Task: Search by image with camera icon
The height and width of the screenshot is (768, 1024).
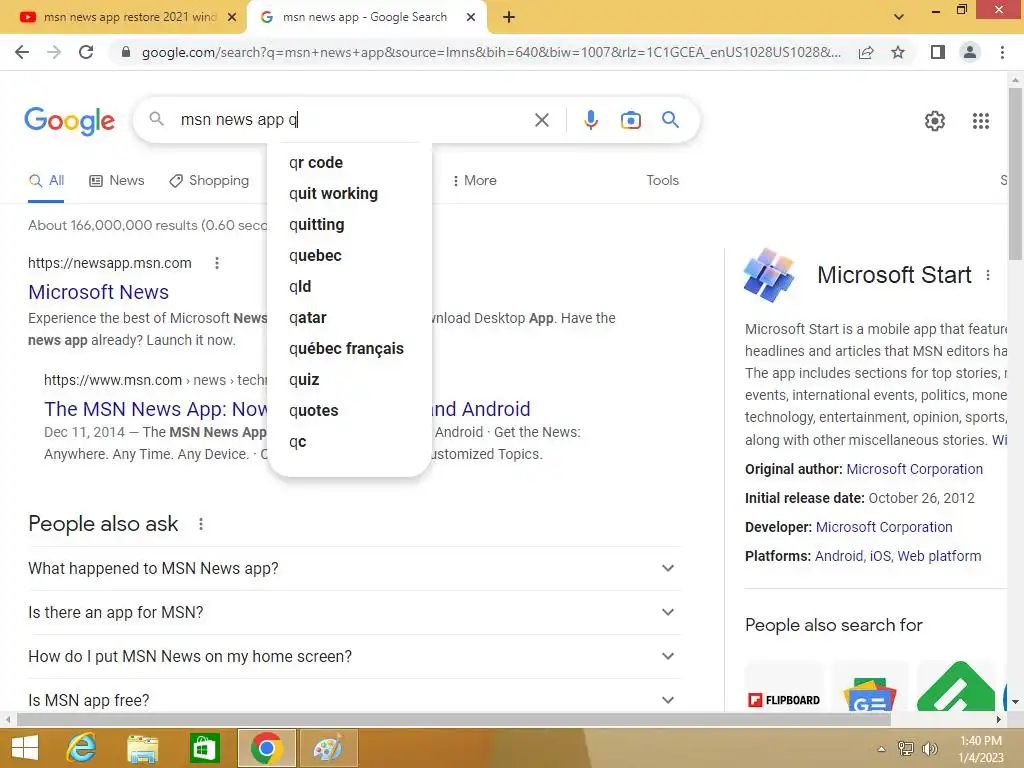Action: point(630,120)
